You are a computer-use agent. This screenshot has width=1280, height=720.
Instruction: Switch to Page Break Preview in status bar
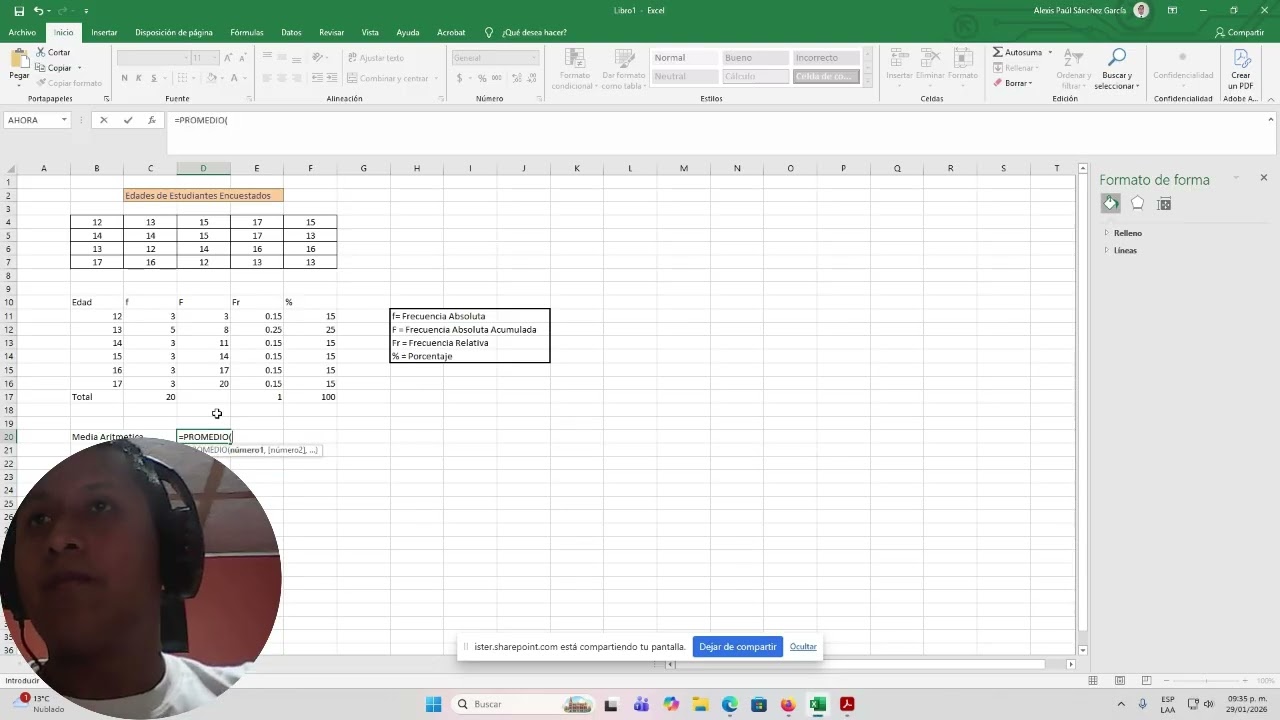(x=1146, y=681)
